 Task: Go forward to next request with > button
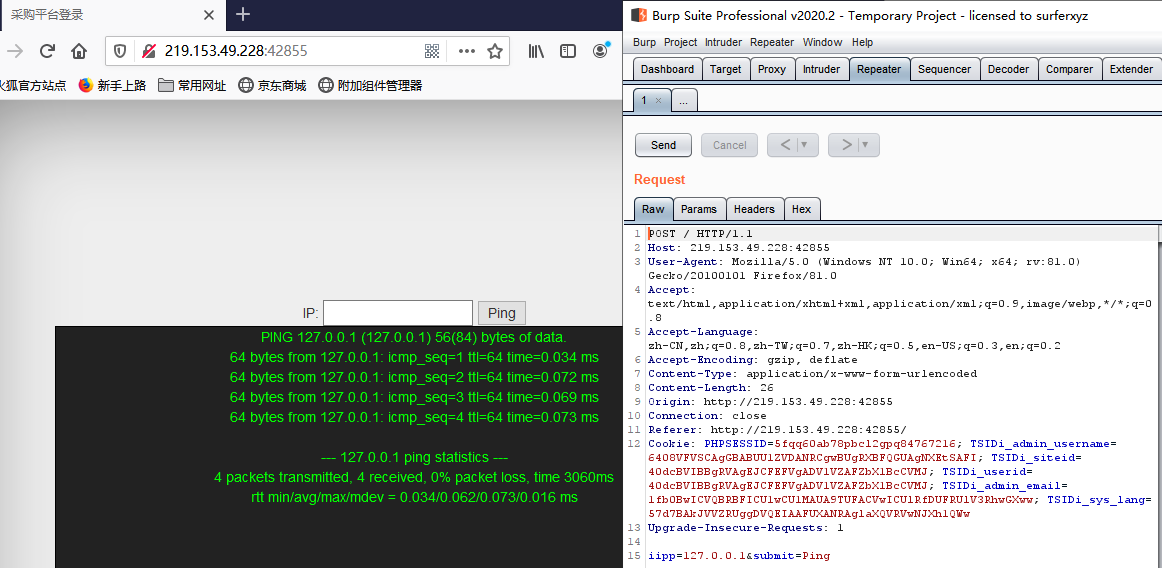click(846, 145)
